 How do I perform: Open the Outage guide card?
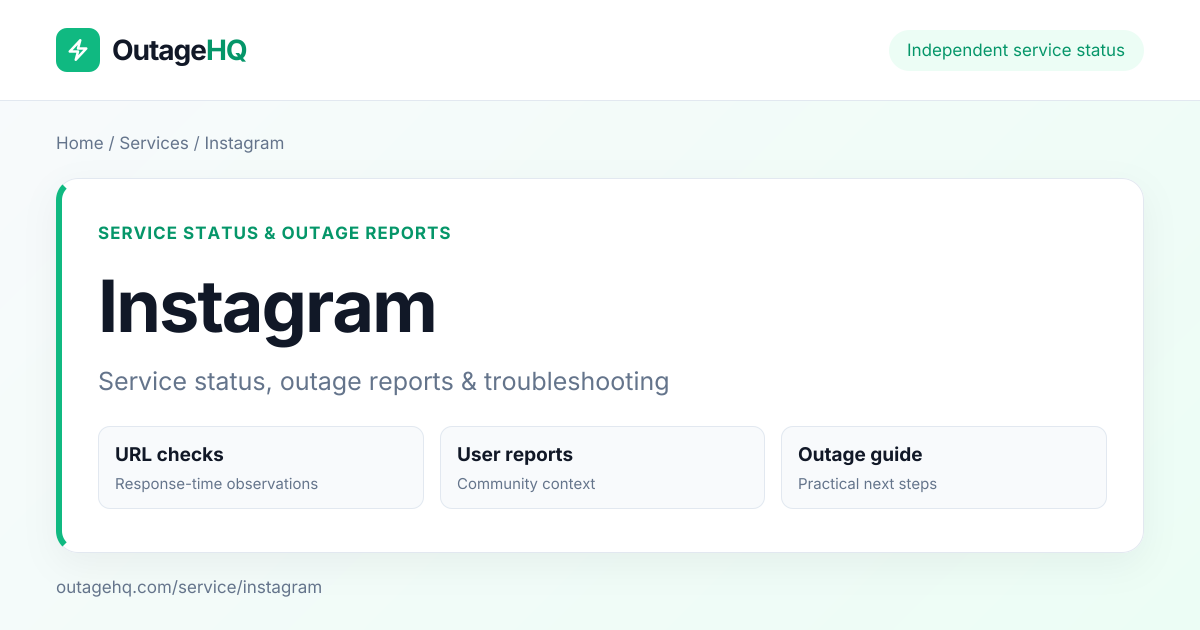944,467
